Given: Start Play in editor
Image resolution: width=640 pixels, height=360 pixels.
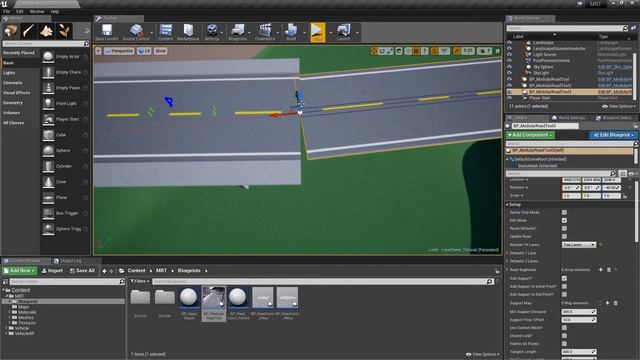Looking at the screenshot, I should [x=318, y=32].
